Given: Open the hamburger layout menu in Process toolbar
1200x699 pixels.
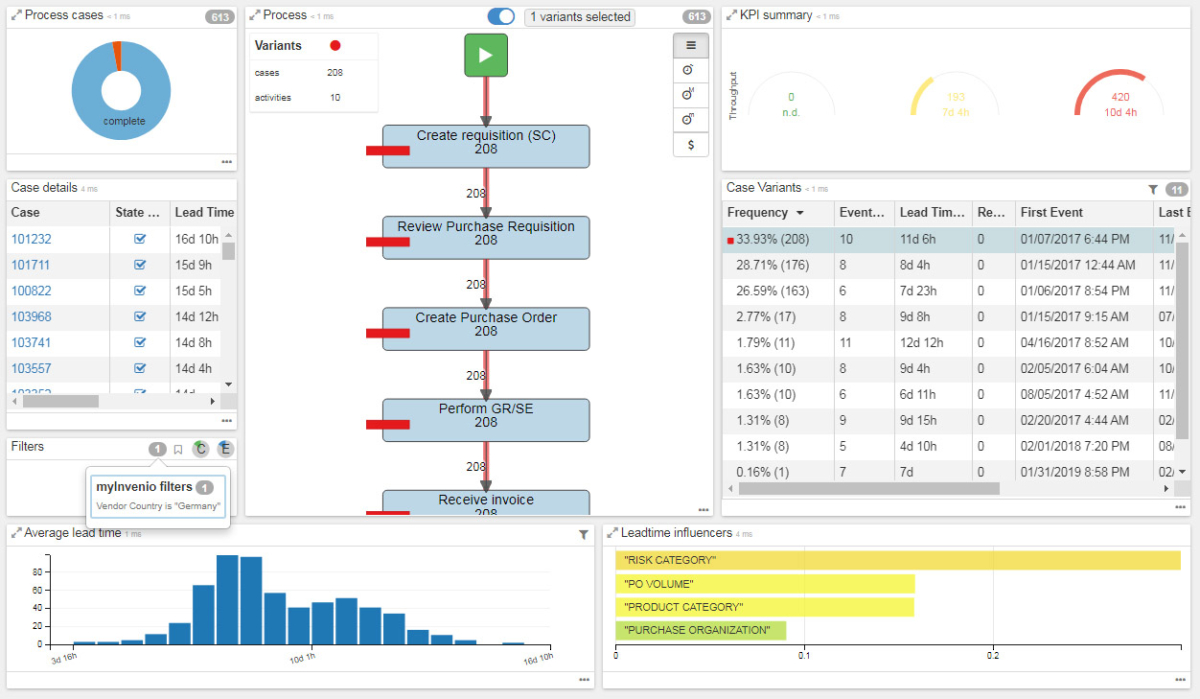Looking at the screenshot, I should [690, 45].
